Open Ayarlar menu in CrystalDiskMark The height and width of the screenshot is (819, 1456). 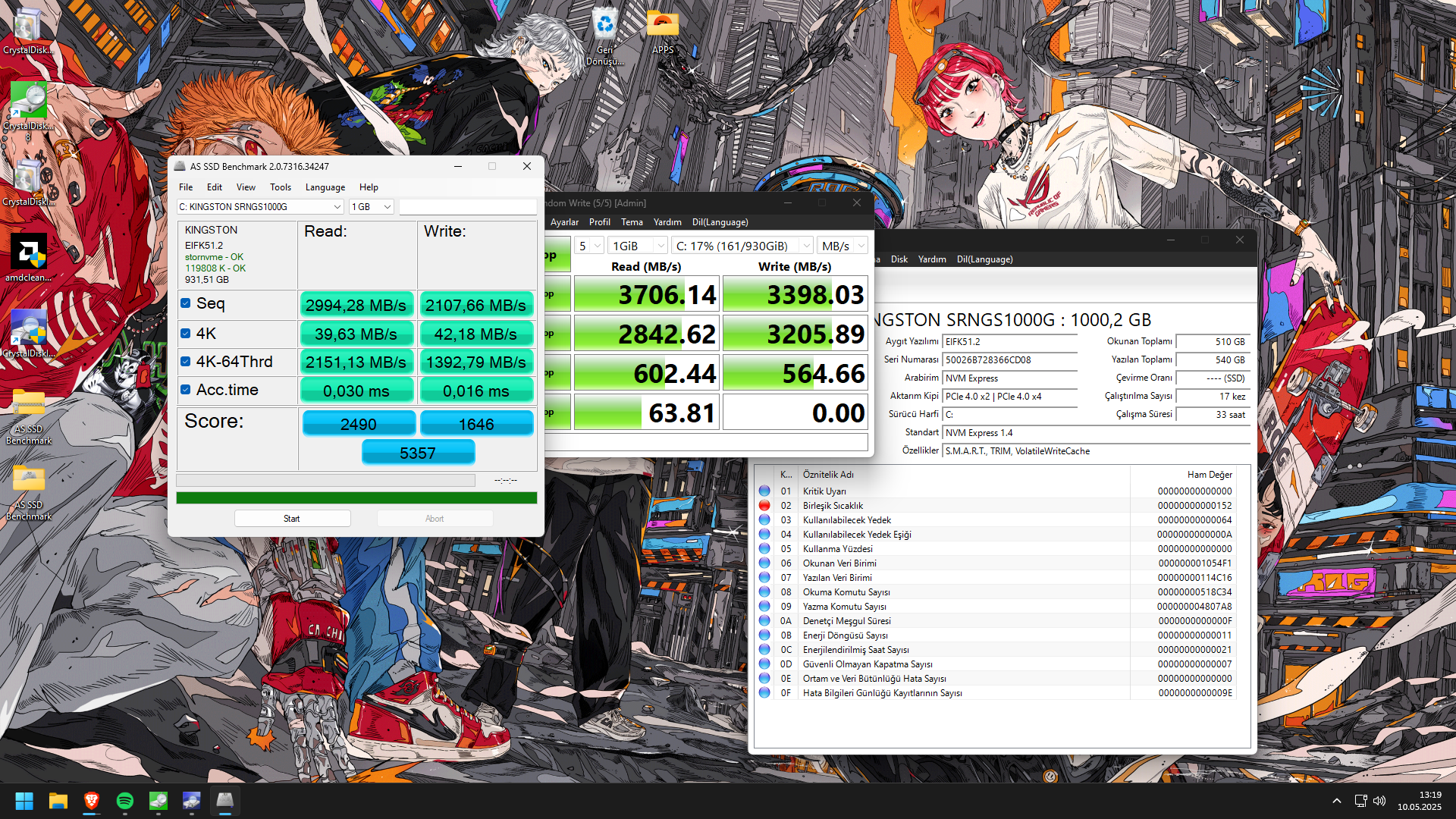[564, 222]
